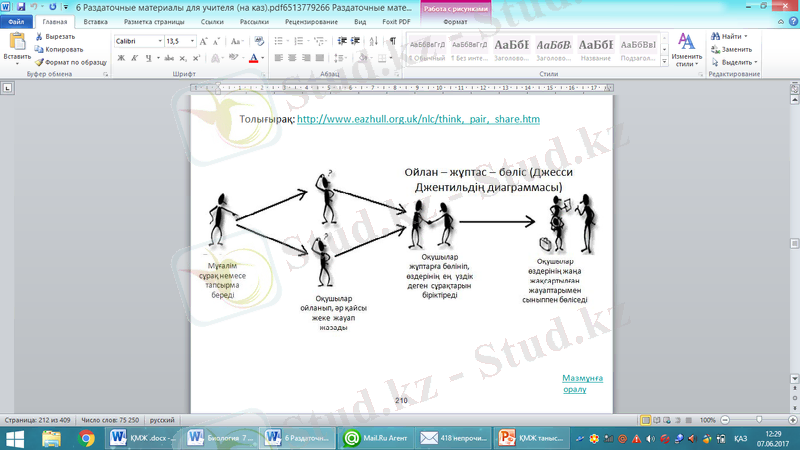Click the bulleted list icon
This screenshot has width=800, height=450.
[x=279, y=41]
